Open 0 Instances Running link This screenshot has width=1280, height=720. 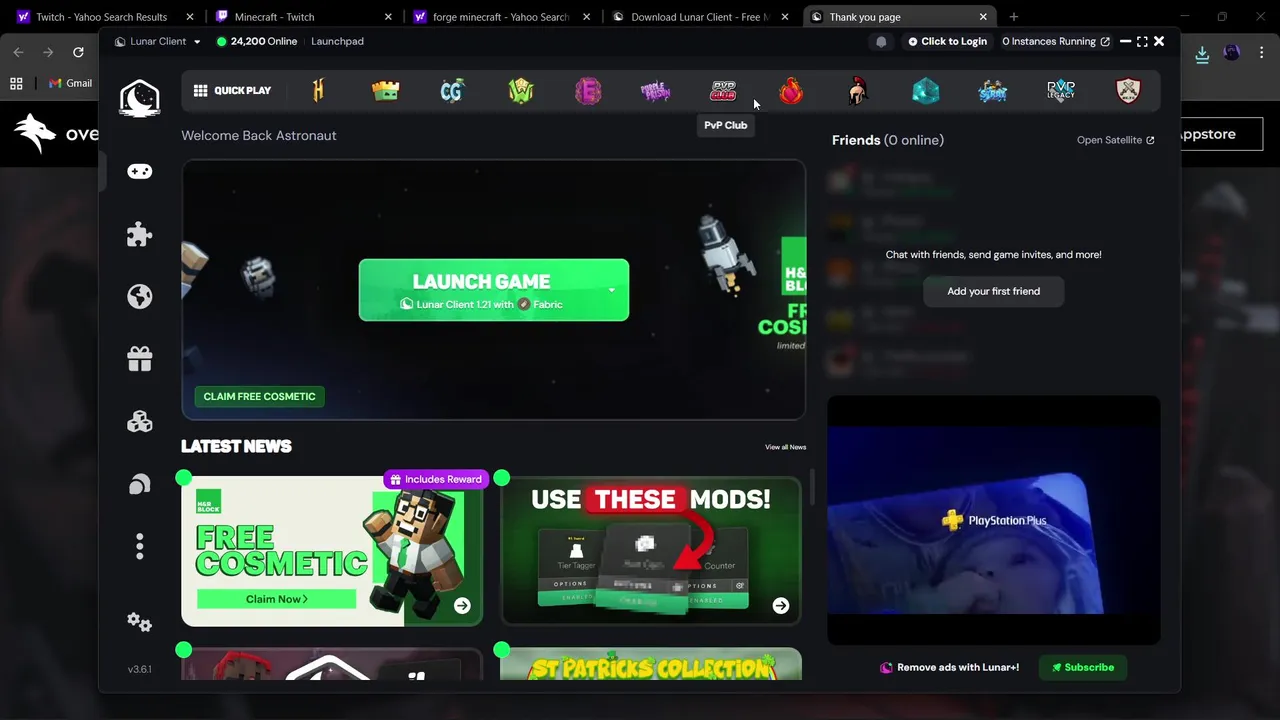[1055, 41]
